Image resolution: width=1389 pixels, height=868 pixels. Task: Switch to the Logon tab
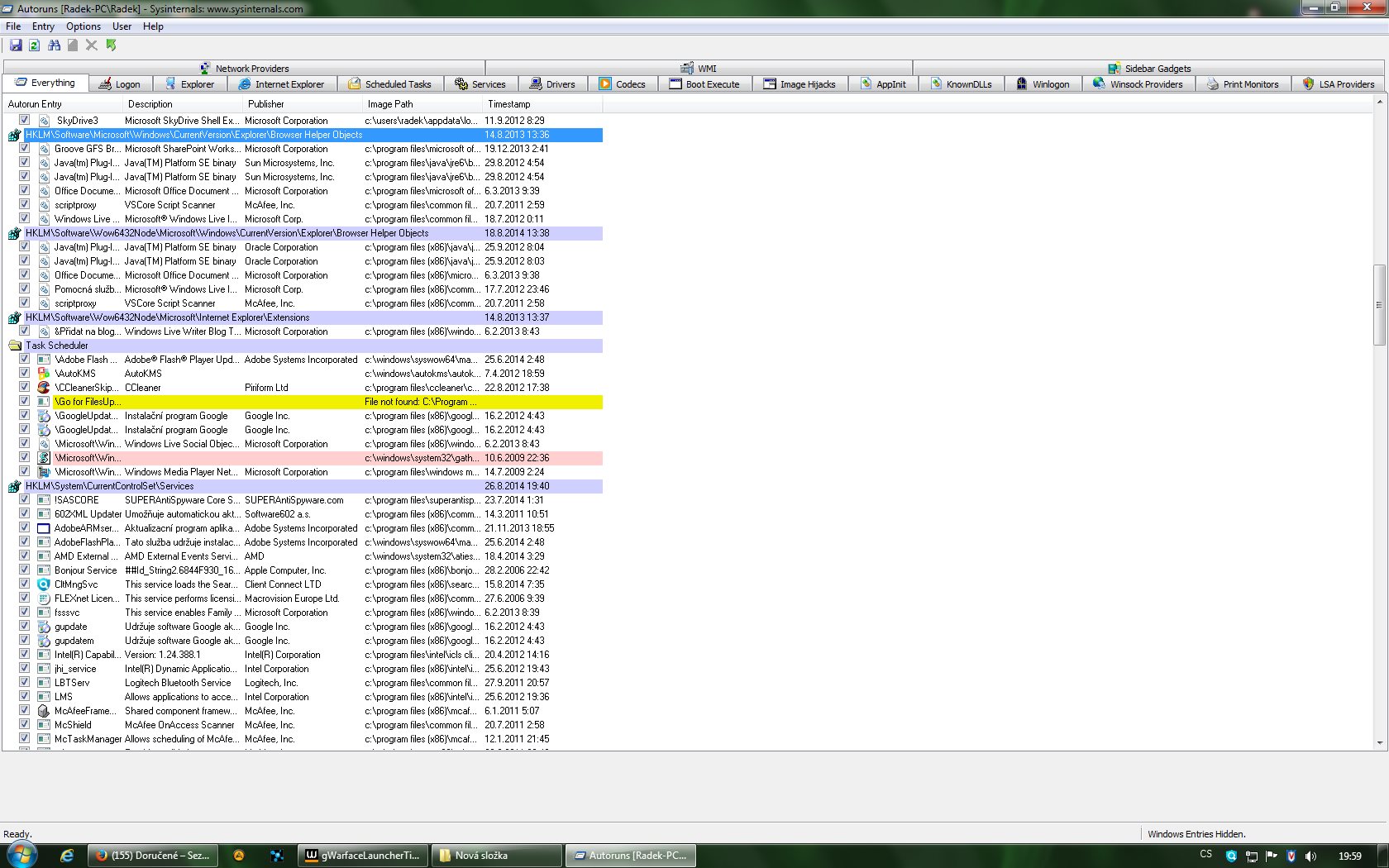[x=119, y=84]
